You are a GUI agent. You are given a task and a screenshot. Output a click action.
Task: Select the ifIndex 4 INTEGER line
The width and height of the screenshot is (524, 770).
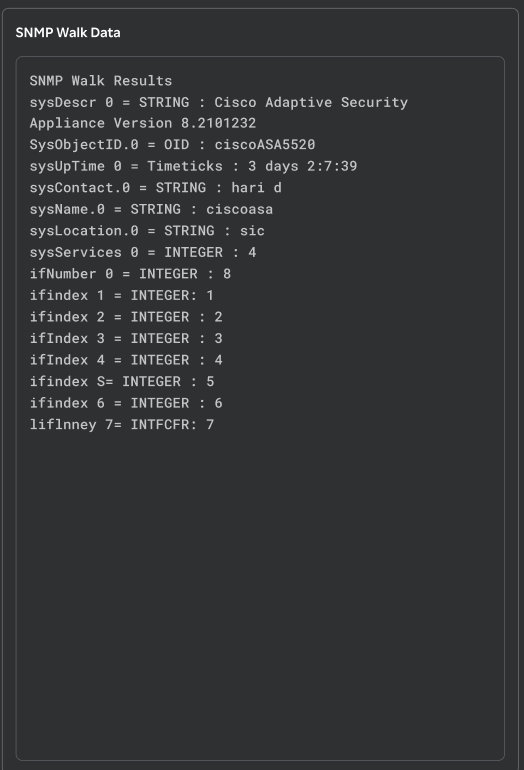click(126, 360)
